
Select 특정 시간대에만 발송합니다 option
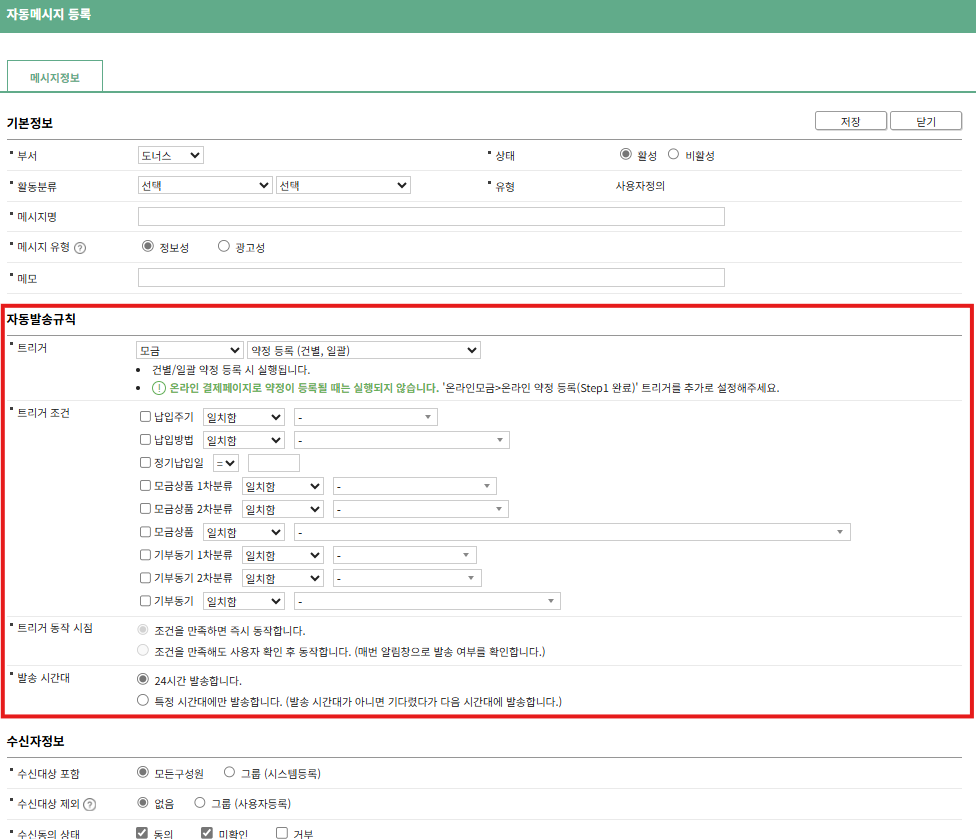coord(143,700)
